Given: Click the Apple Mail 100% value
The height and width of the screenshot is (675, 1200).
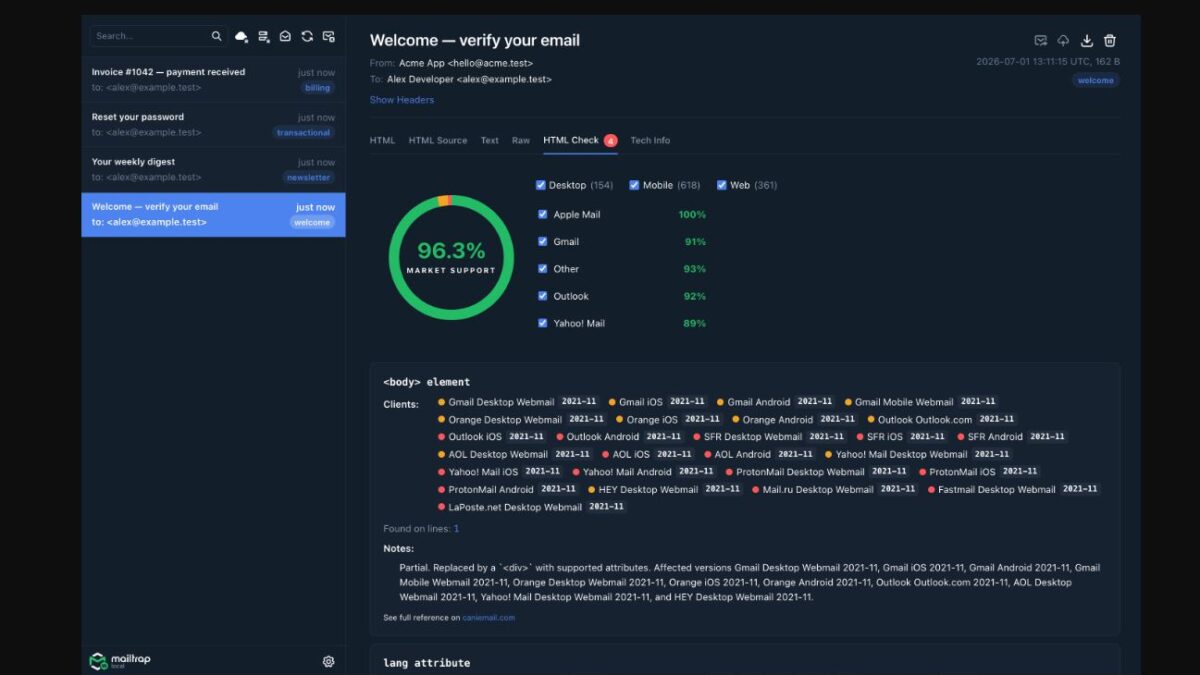Looking at the screenshot, I should pos(692,214).
